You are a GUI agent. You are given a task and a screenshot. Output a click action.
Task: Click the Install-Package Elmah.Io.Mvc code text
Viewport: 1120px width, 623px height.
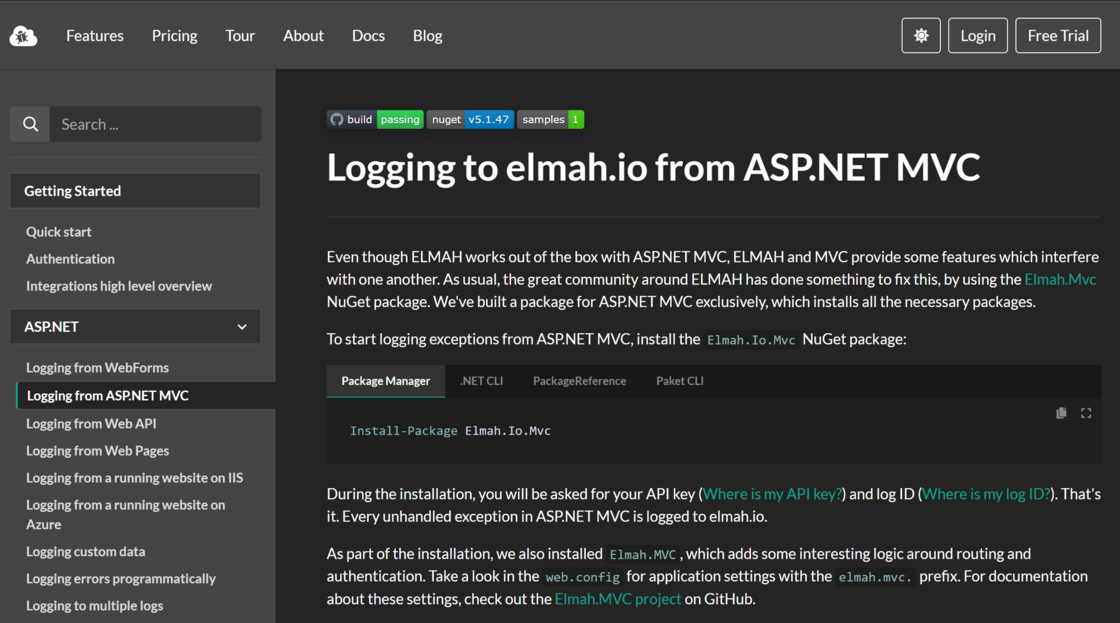[x=450, y=431]
